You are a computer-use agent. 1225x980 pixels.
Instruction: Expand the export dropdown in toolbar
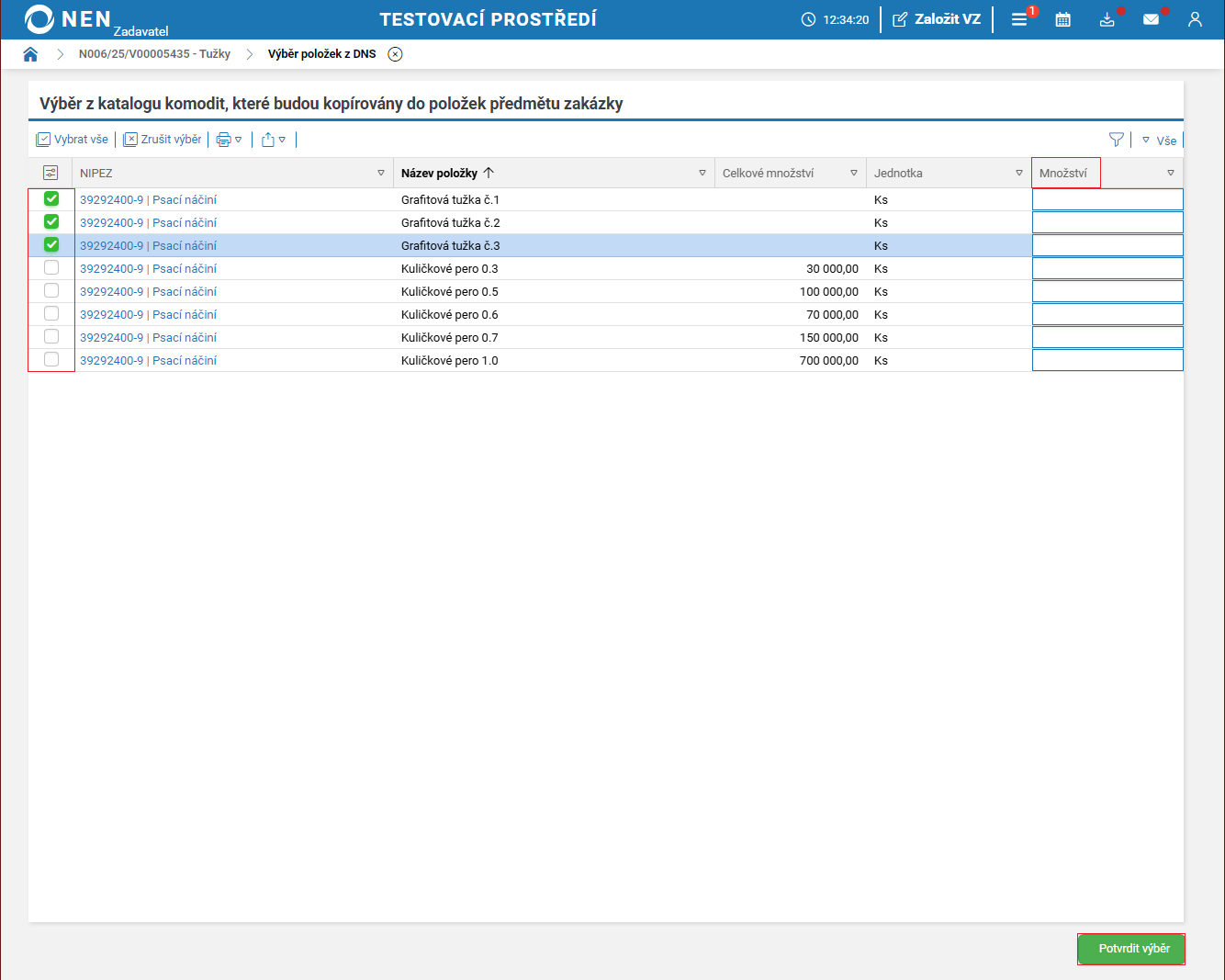coord(274,140)
